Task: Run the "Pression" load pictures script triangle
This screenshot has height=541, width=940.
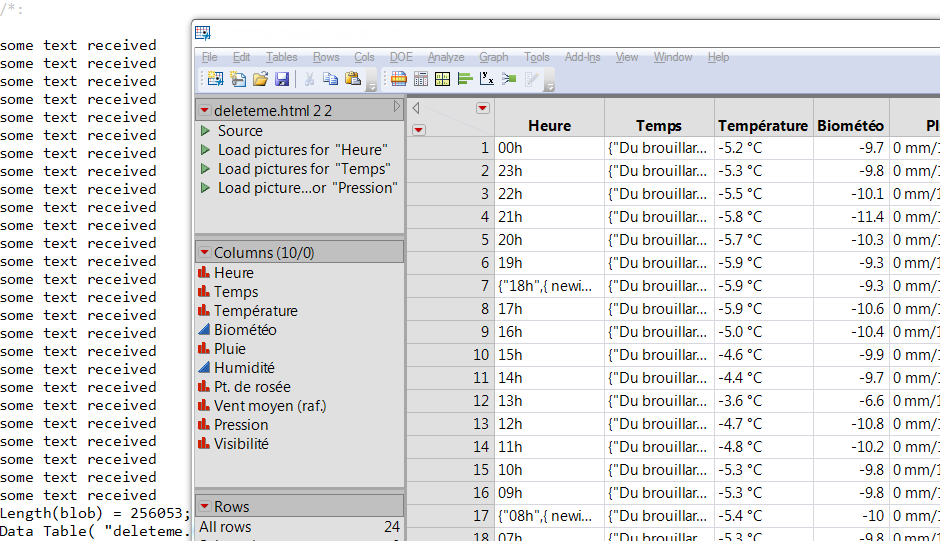Action: (x=205, y=188)
